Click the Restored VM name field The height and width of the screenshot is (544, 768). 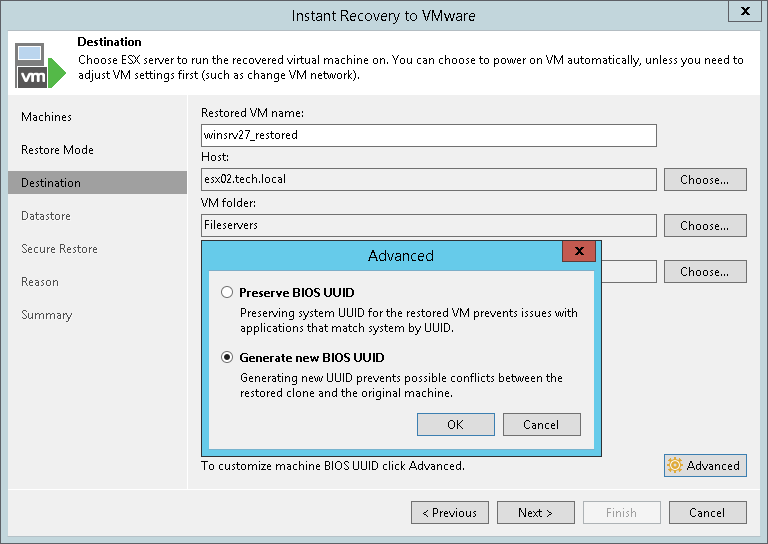pos(428,135)
